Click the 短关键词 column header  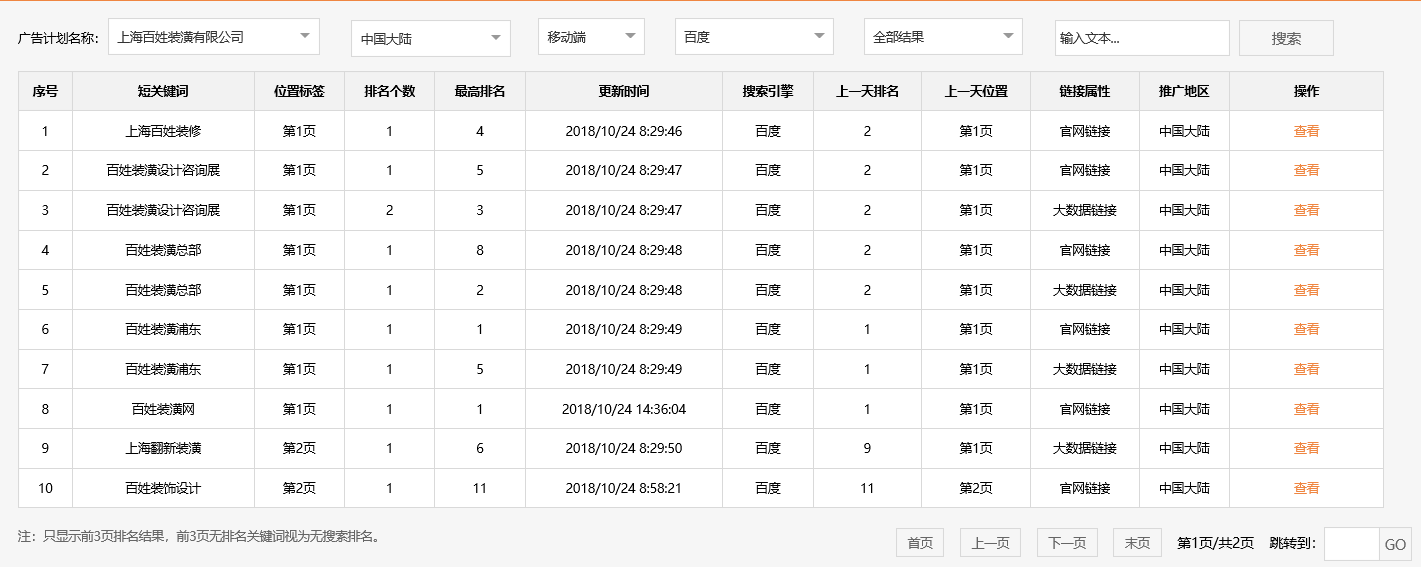click(163, 91)
